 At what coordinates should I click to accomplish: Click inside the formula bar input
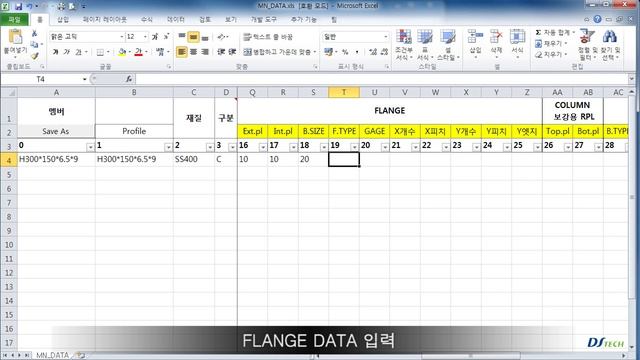tap(382, 79)
